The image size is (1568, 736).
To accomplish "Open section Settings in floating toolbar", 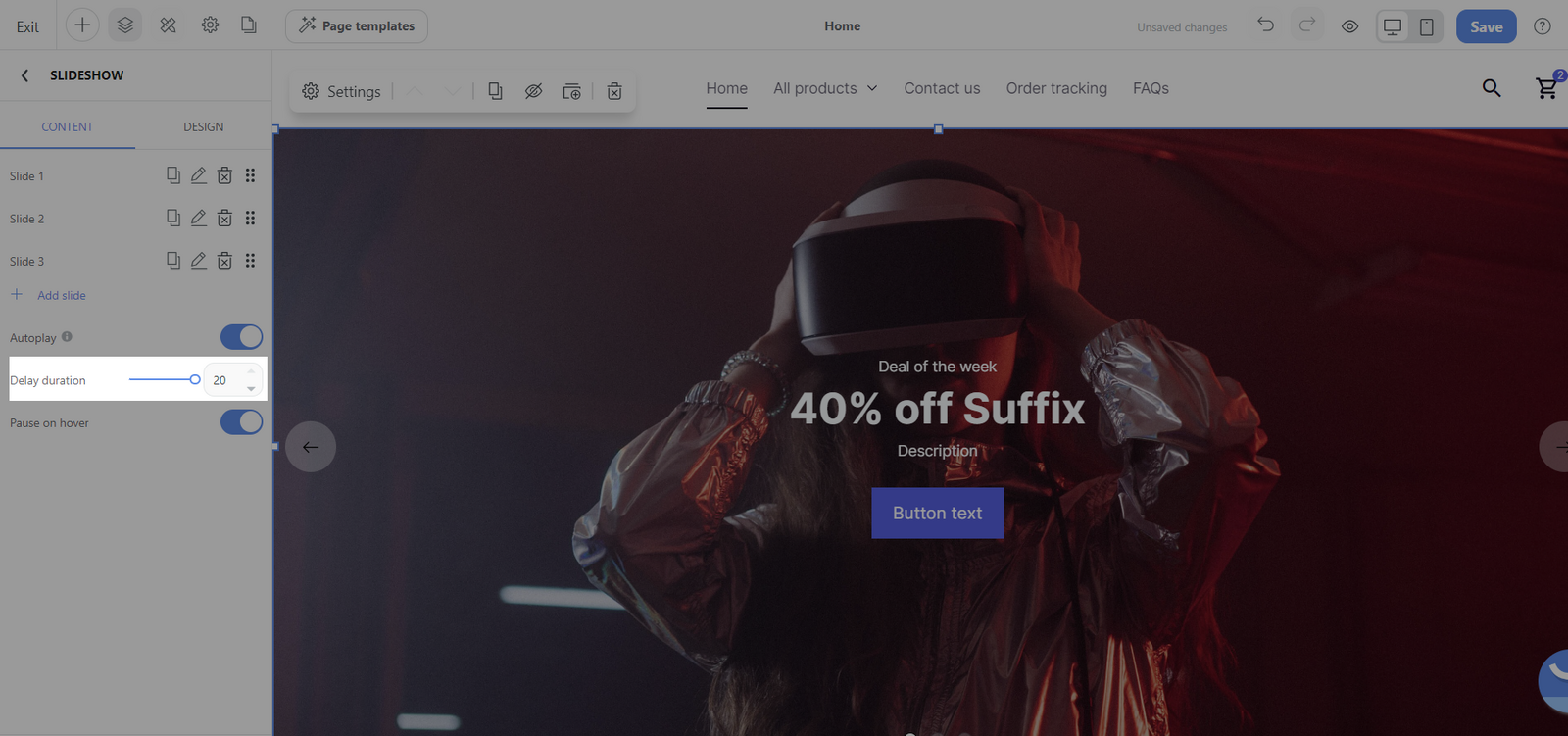I will click(341, 91).
